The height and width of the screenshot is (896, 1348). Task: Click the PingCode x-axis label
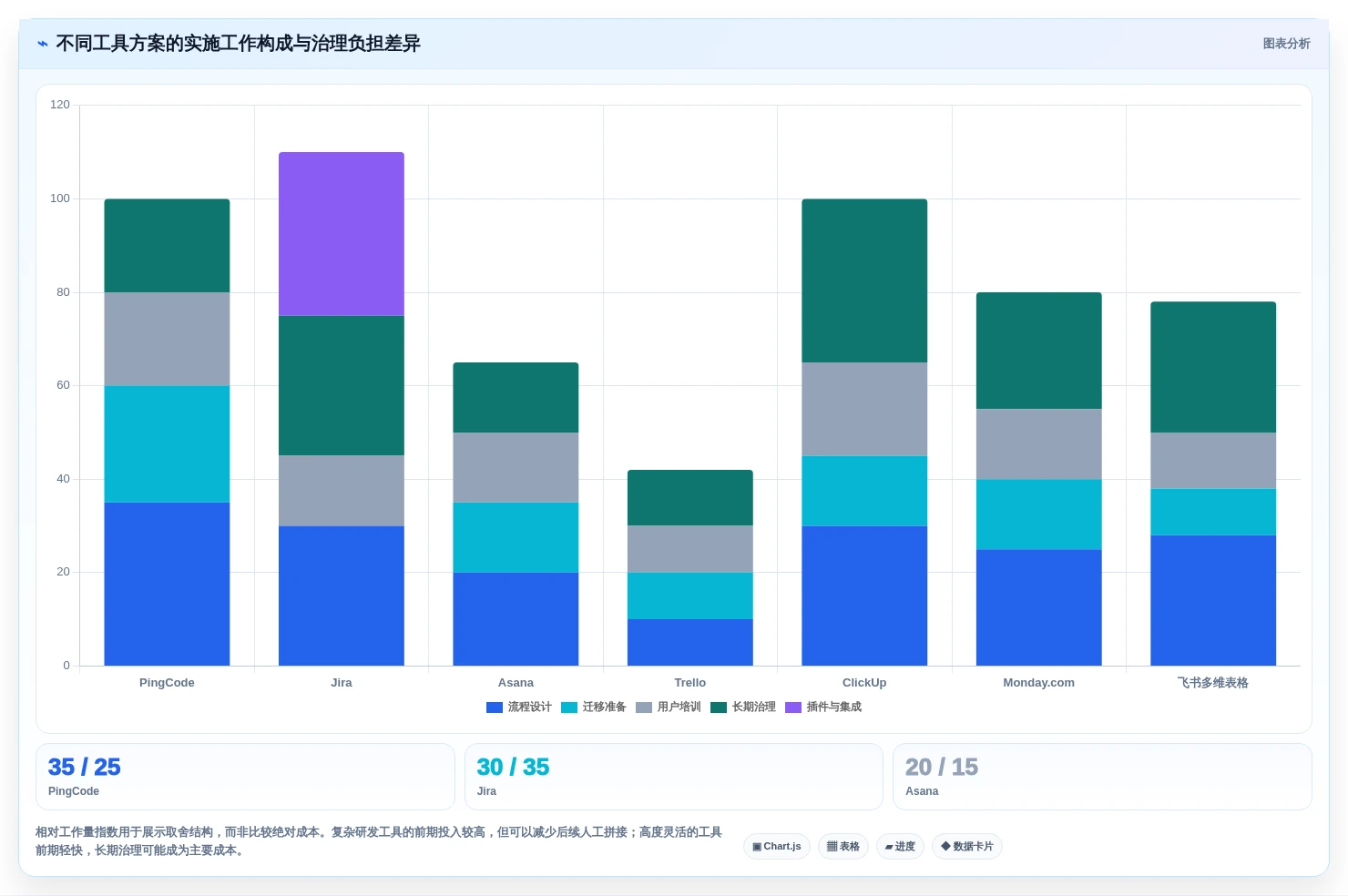[x=167, y=683]
